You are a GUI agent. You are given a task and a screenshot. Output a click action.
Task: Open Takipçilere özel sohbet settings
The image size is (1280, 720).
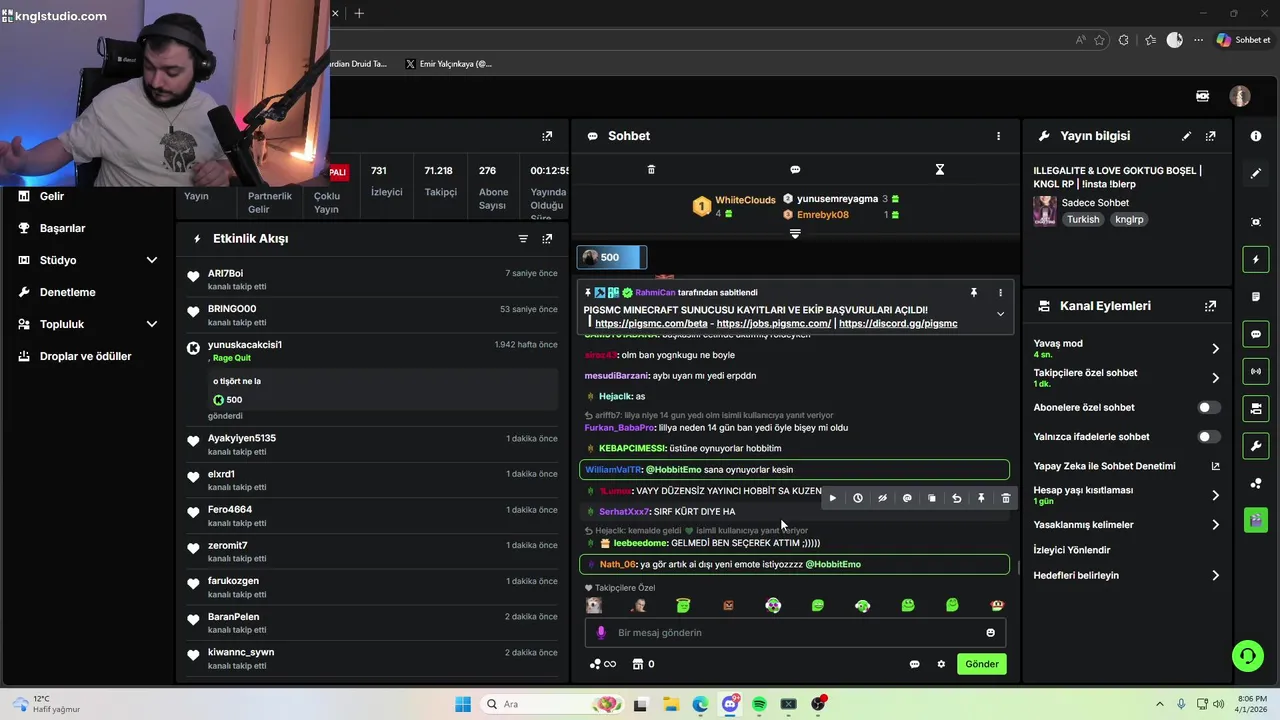pyautogui.click(x=1127, y=378)
